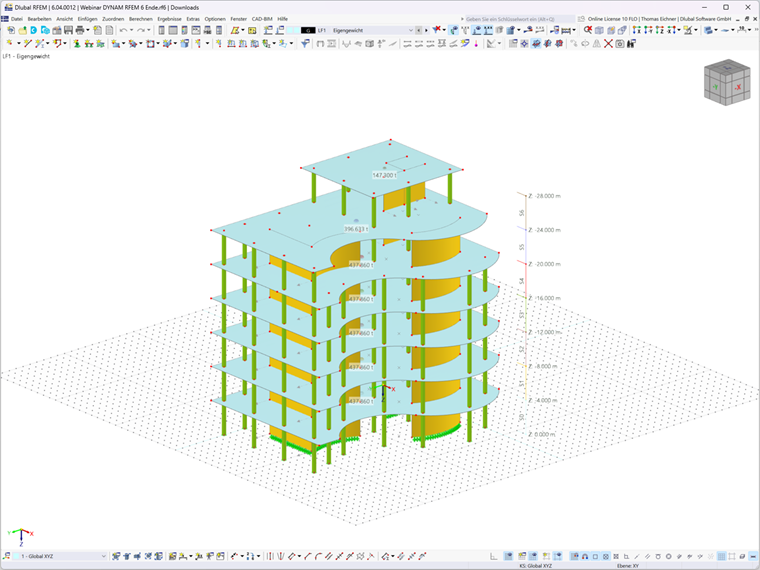Expand the print options dropdown arrow
This screenshot has width=760, height=570.
click(88, 30)
